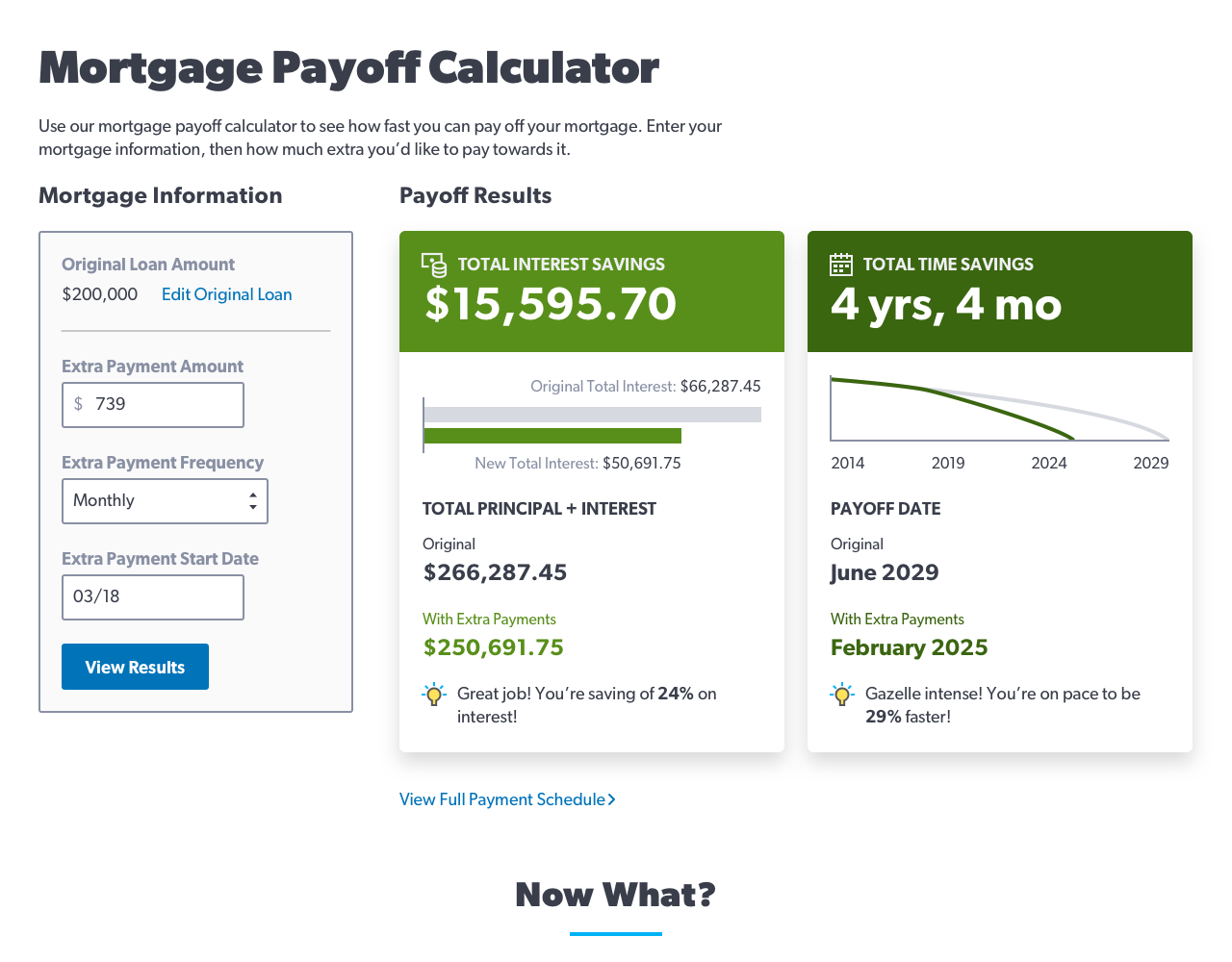This screenshot has height=962, width=1232.
Task: Click the up/down arrows on Monthly selector
Action: (x=252, y=501)
